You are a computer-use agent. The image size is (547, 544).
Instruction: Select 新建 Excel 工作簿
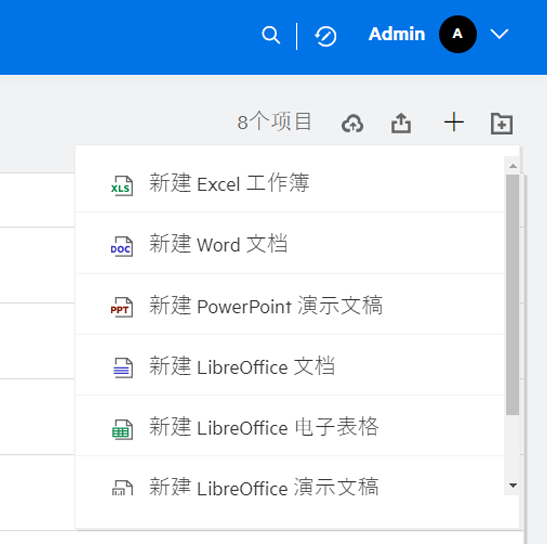click(290, 184)
